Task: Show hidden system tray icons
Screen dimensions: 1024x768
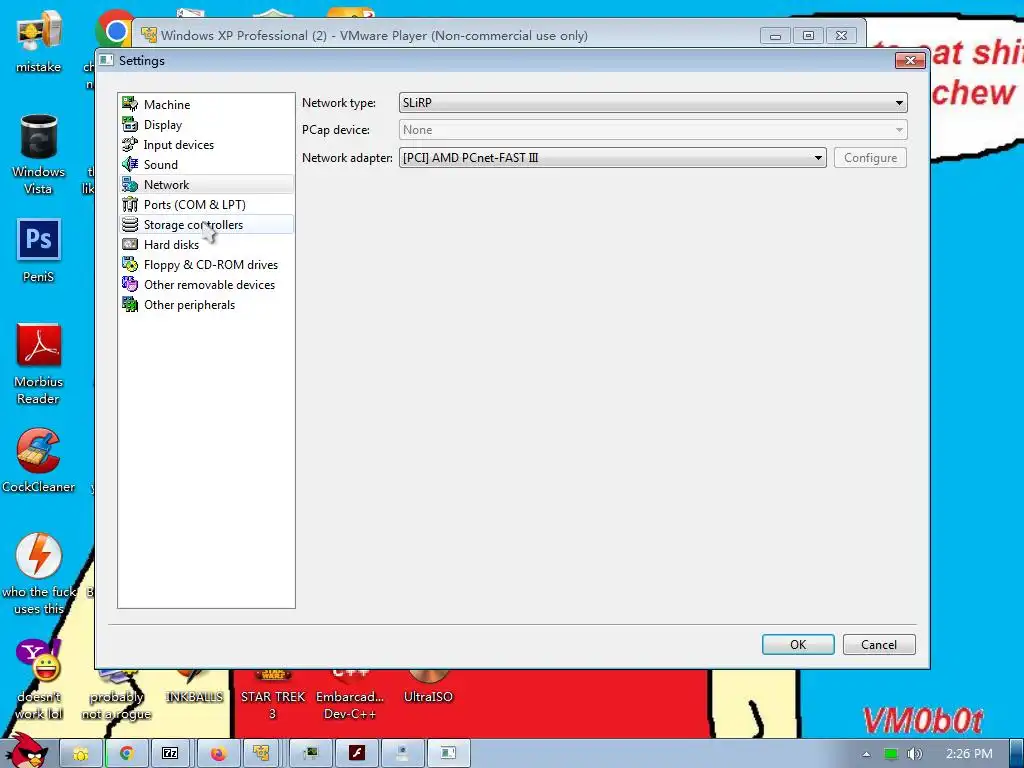Action: tap(866, 754)
